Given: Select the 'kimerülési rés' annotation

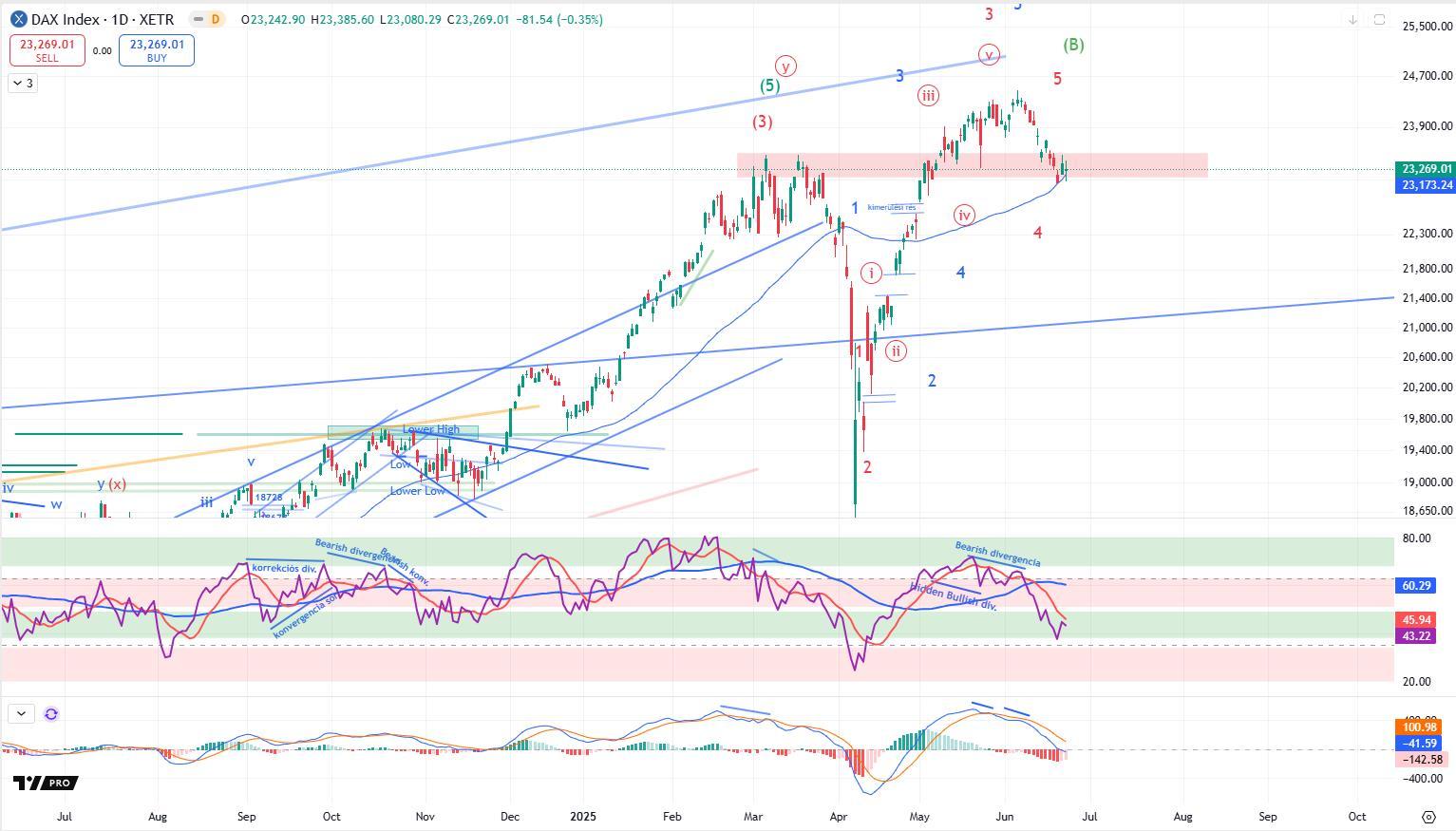Looking at the screenshot, I should pos(892,207).
